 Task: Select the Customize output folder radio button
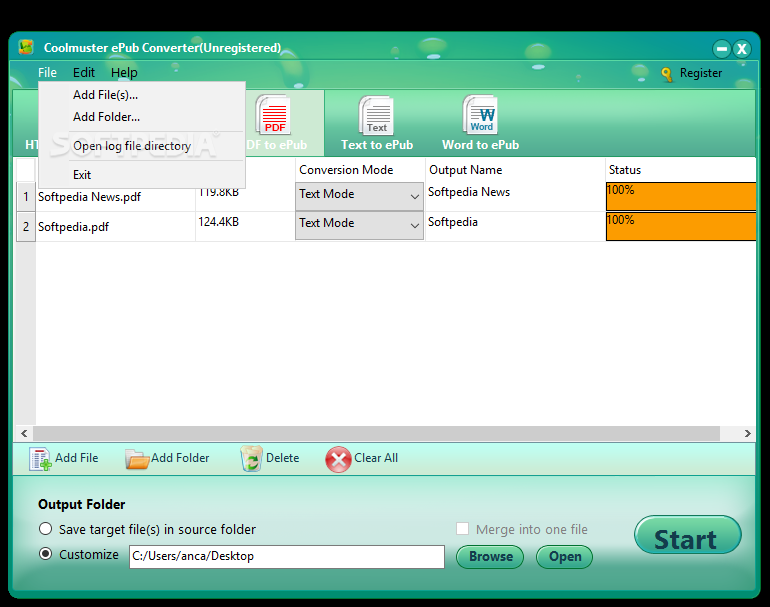tap(46, 554)
